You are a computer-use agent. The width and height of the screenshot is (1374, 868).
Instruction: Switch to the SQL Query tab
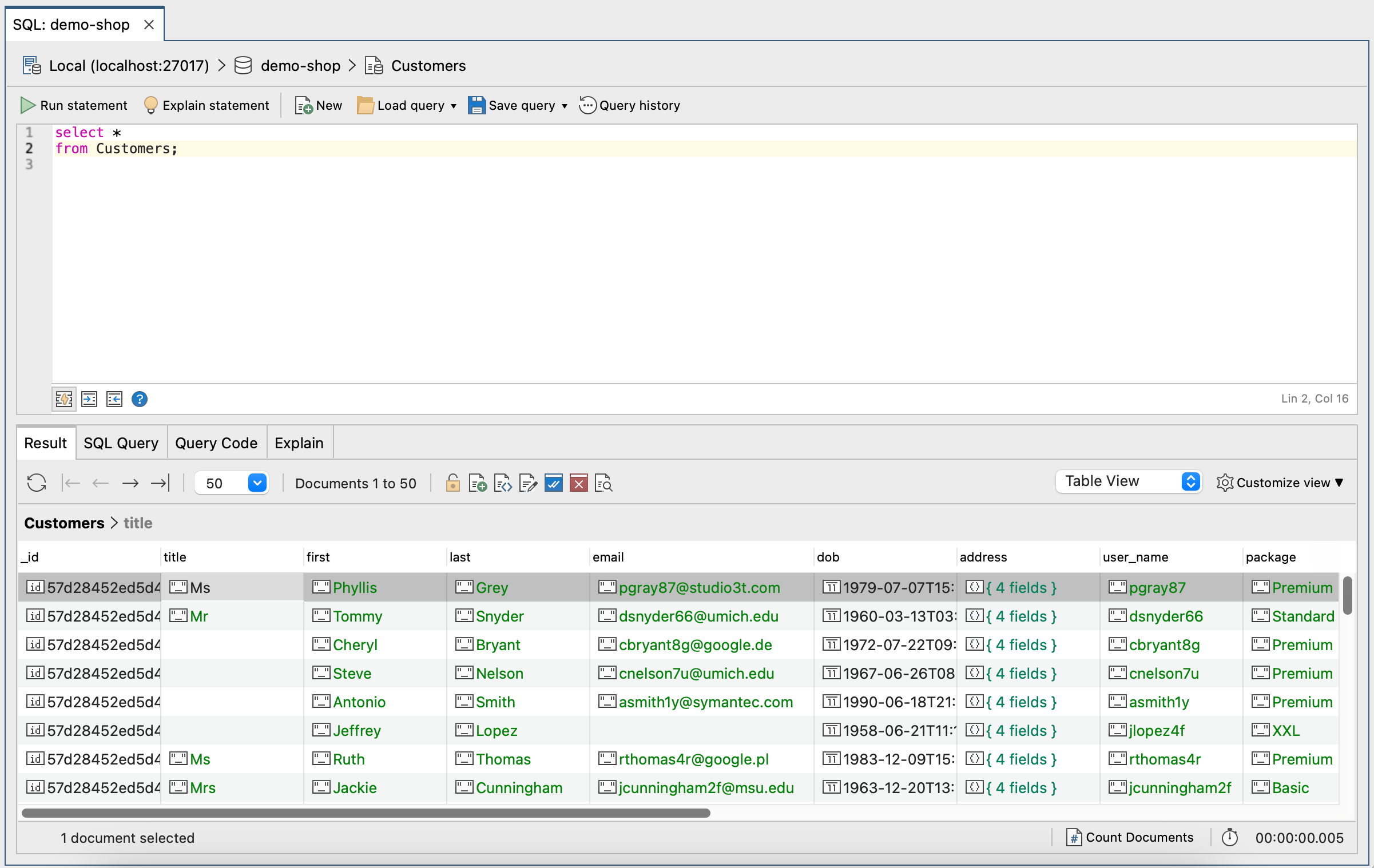coord(120,443)
